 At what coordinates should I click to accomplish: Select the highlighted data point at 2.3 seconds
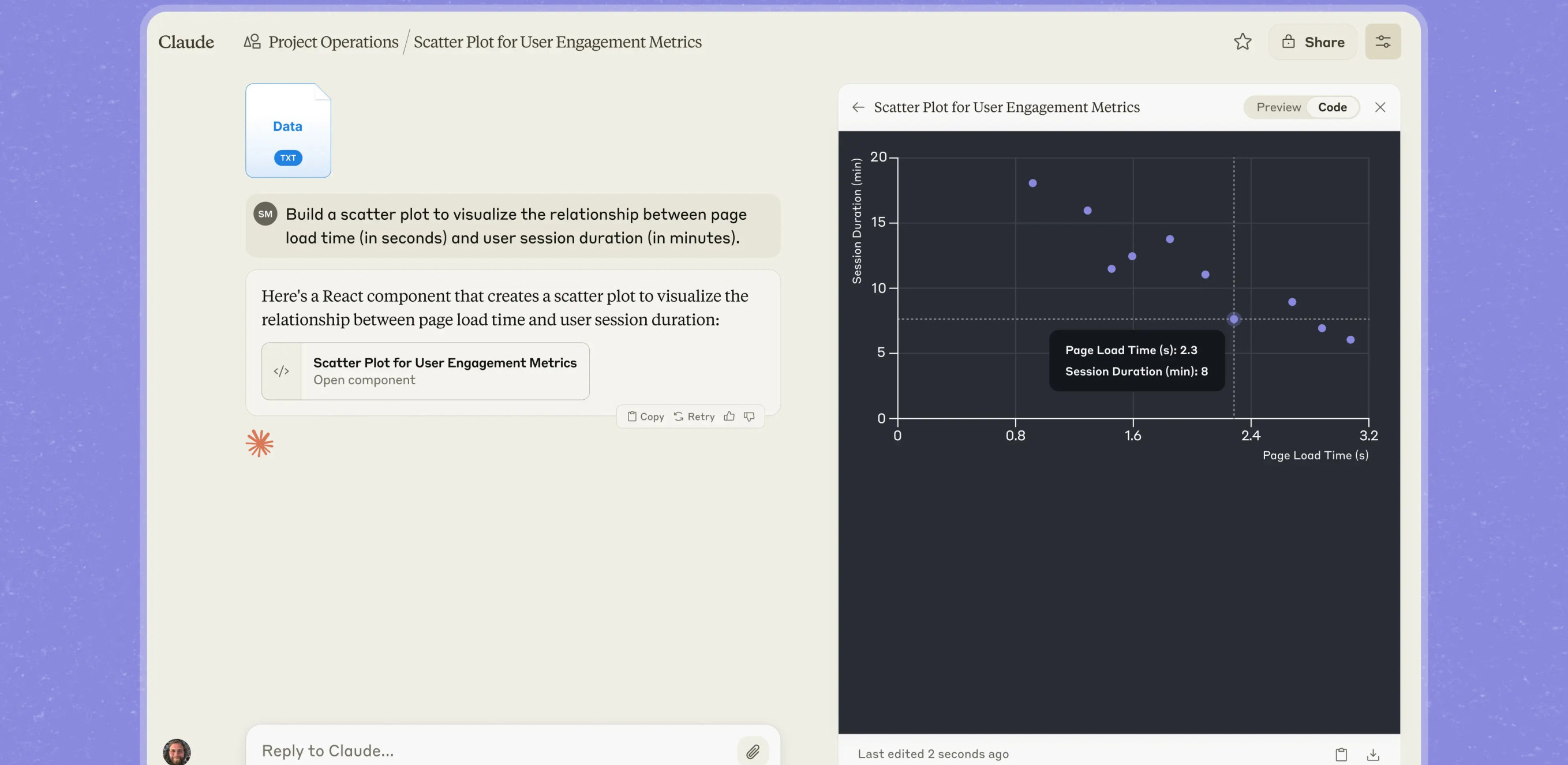click(1233, 319)
